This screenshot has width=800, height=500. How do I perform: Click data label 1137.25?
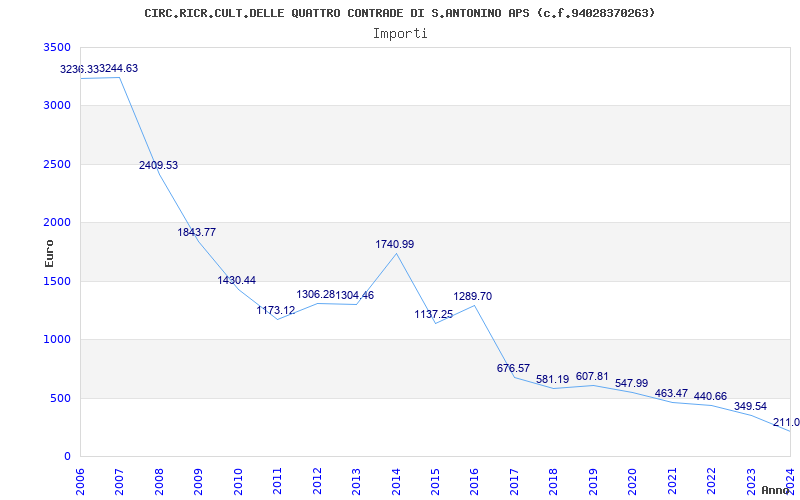click(x=434, y=314)
